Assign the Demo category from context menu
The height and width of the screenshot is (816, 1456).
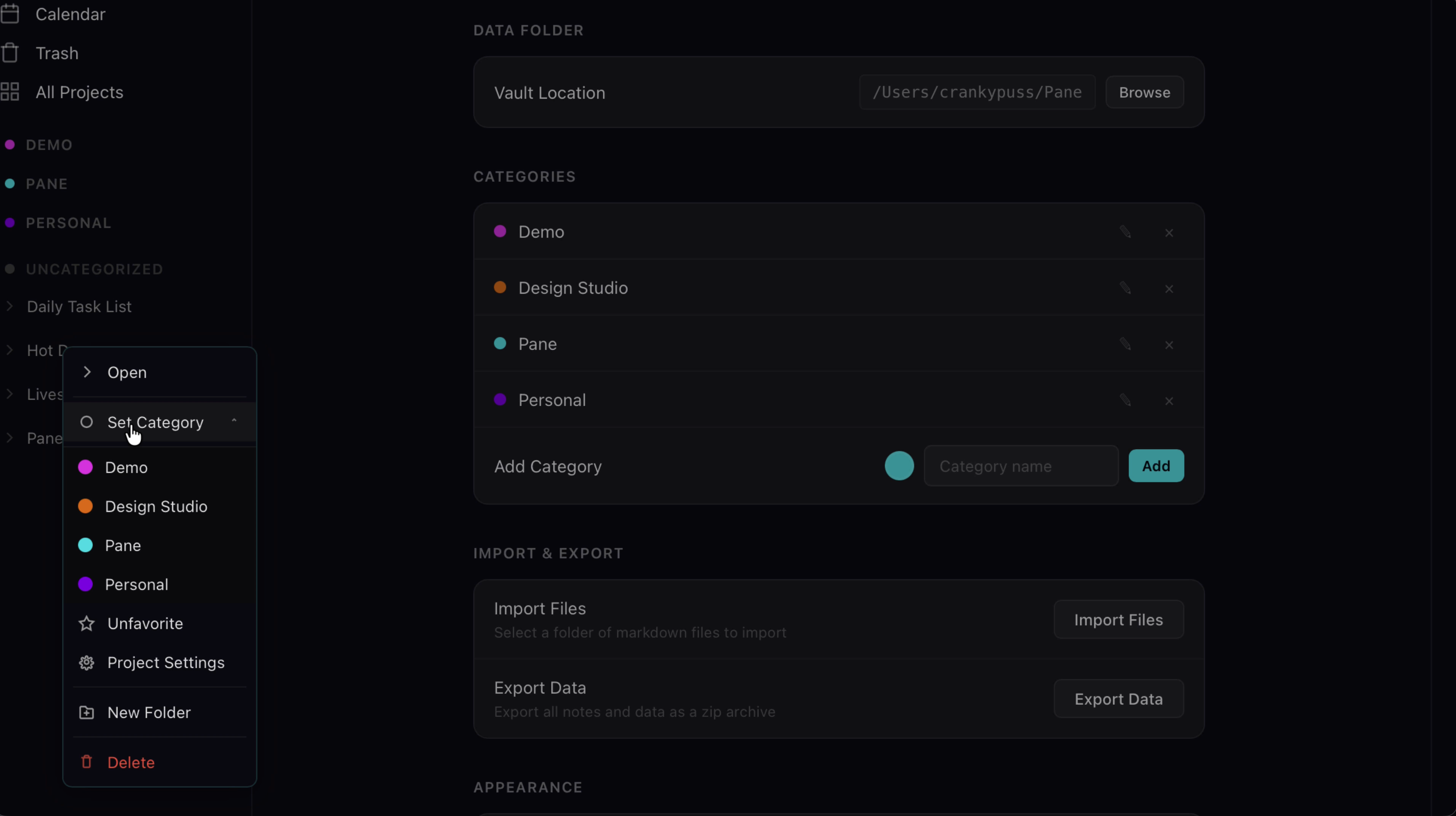(159, 467)
